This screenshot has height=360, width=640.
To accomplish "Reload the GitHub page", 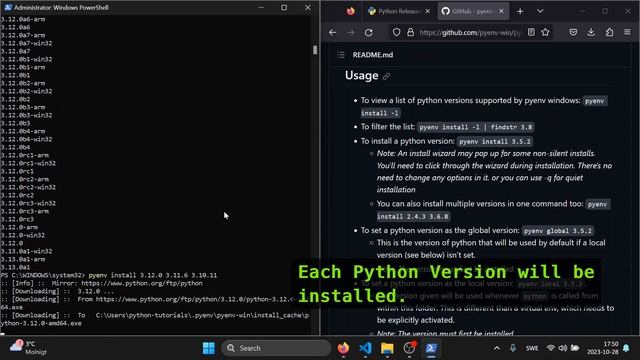I will tap(369, 32).
